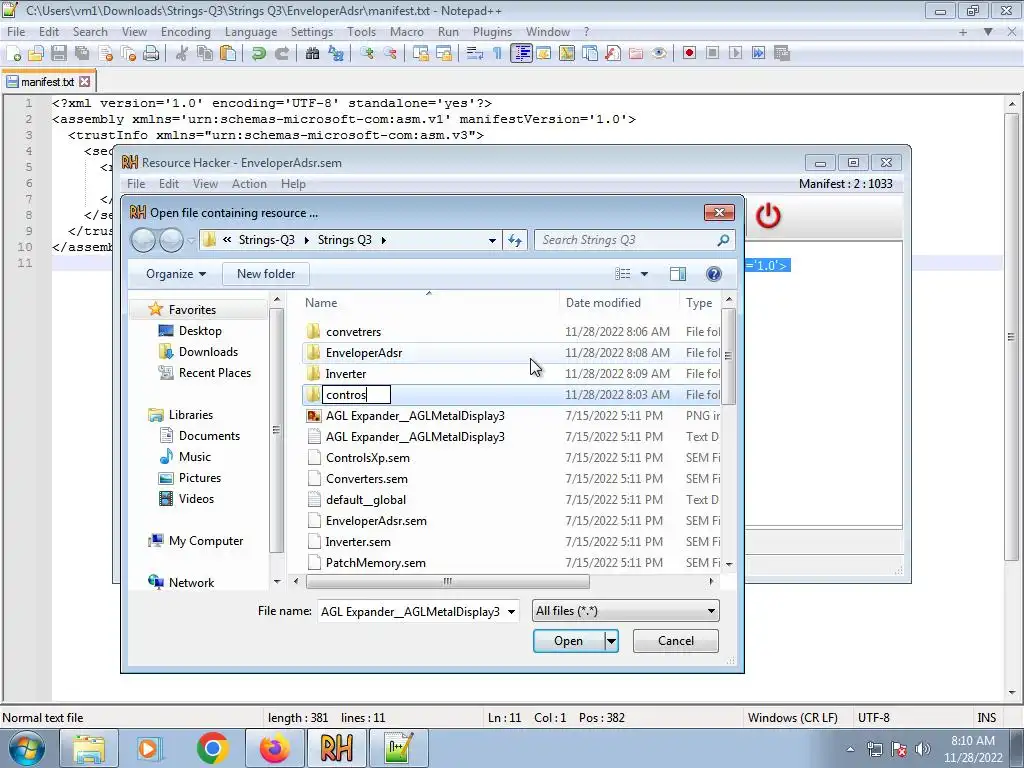Click the Replace icon in Notepad++ toolbar
1024x768 pixels.
pos(336,54)
